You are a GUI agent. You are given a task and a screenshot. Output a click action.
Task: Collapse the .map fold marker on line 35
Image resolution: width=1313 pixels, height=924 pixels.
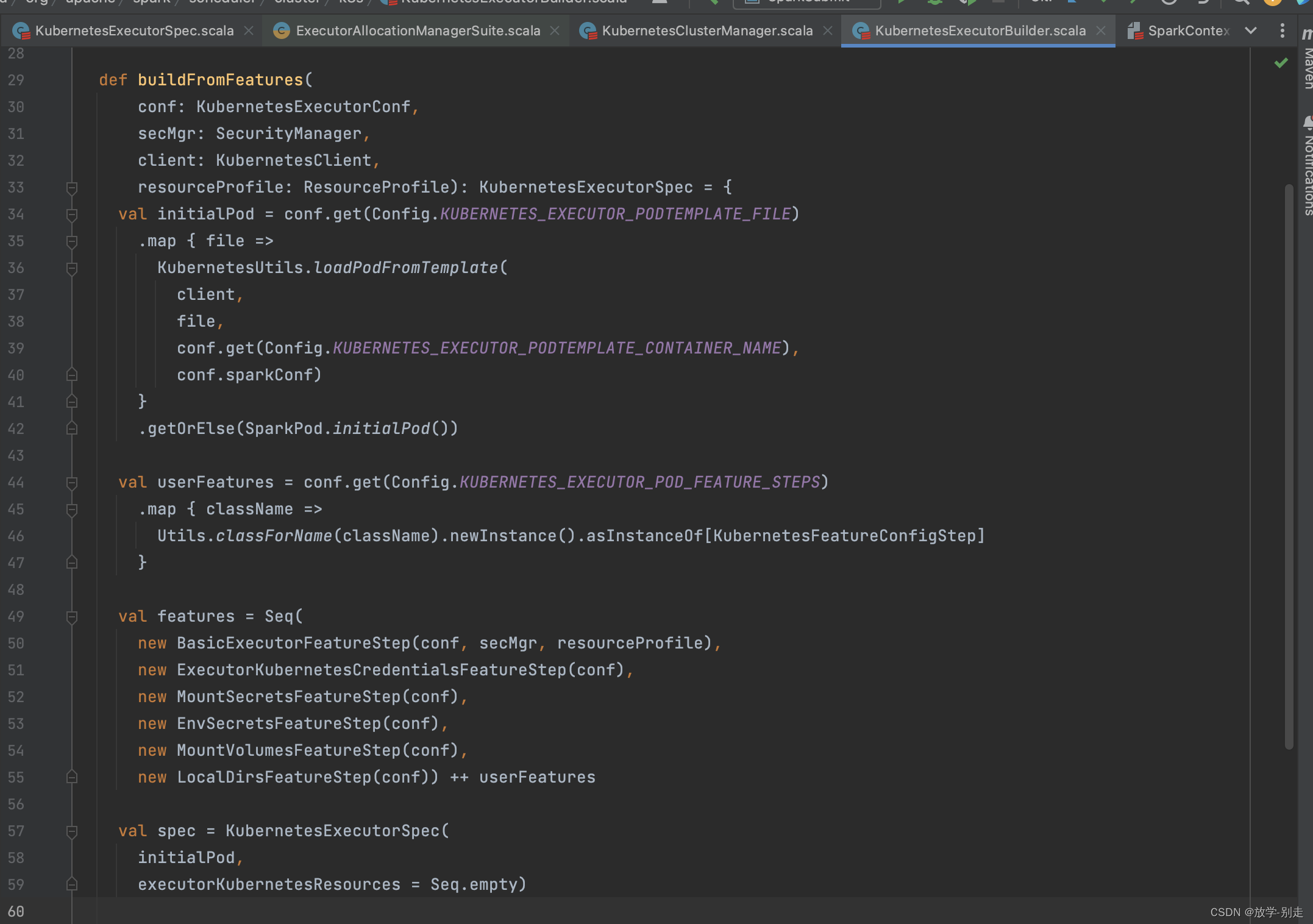[72, 241]
